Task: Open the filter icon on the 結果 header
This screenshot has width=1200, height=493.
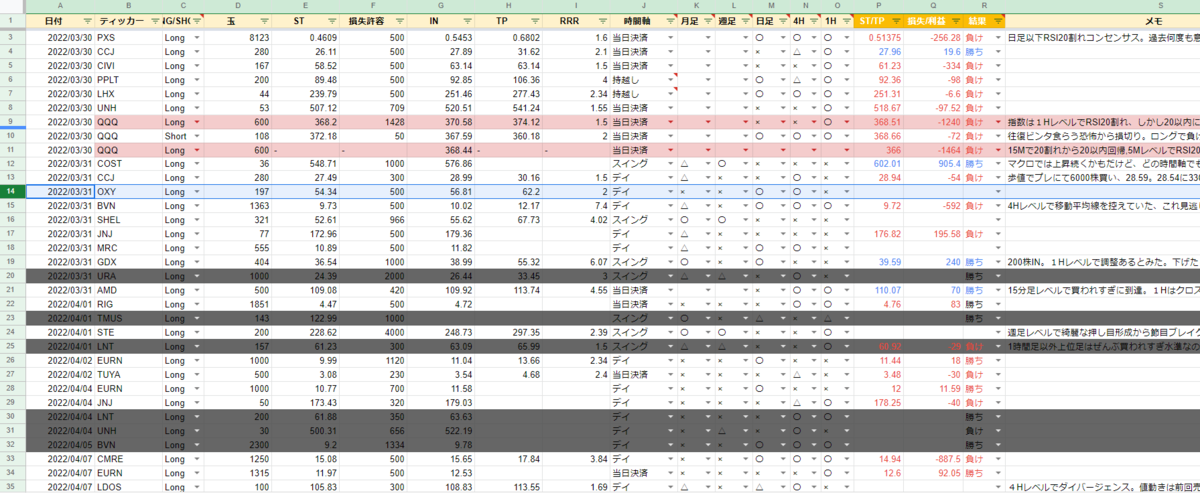Action: point(997,21)
